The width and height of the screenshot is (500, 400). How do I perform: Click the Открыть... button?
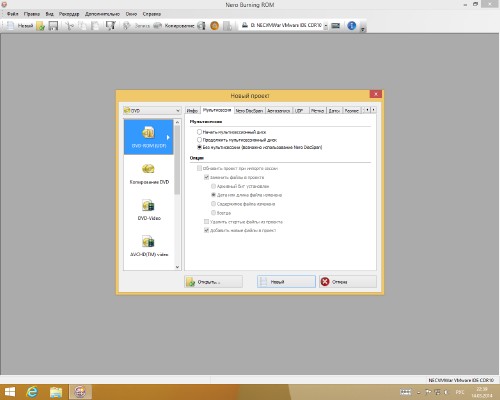[x=213, y=282]
